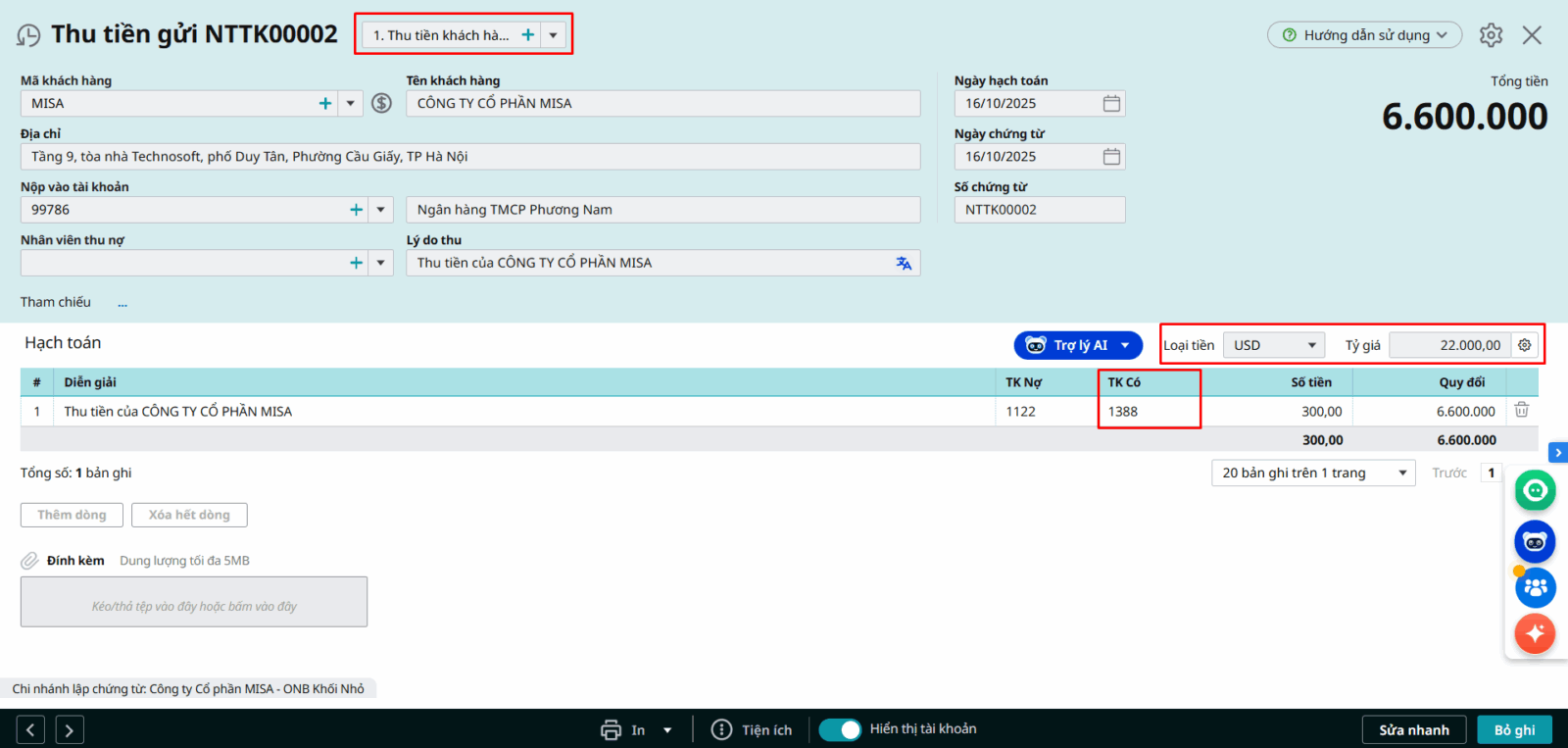Screen dimensions: 1568x748
Task: Open calendar for Ngày chứng từ
Action: (1111, 157)
